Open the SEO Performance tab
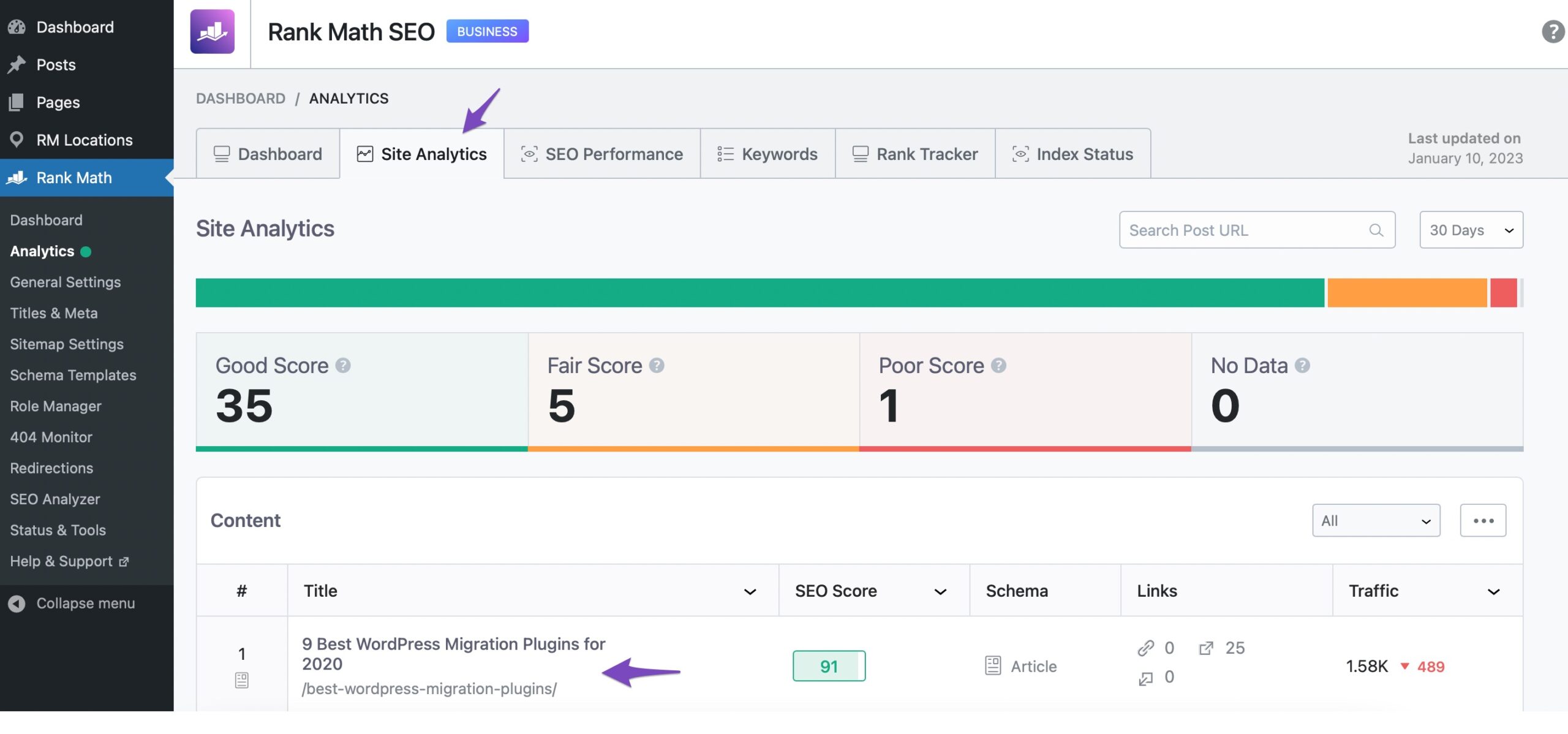Image resolution: width=1568 pixels, height=734 pixels. point(601,153)
